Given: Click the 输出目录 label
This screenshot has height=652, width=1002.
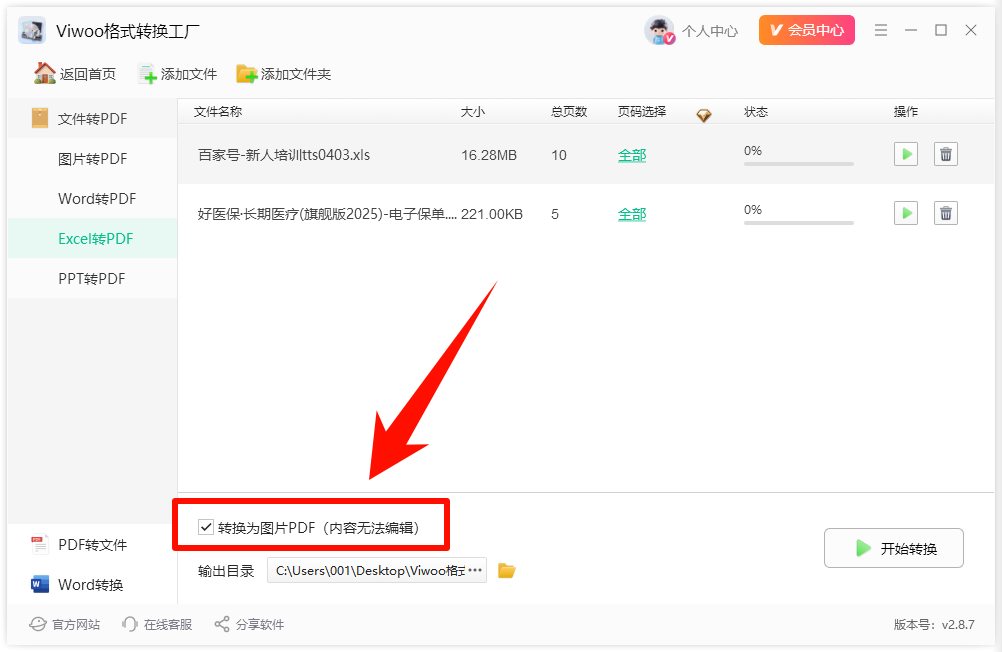Looking at the screenshot, I should [226, 571].
